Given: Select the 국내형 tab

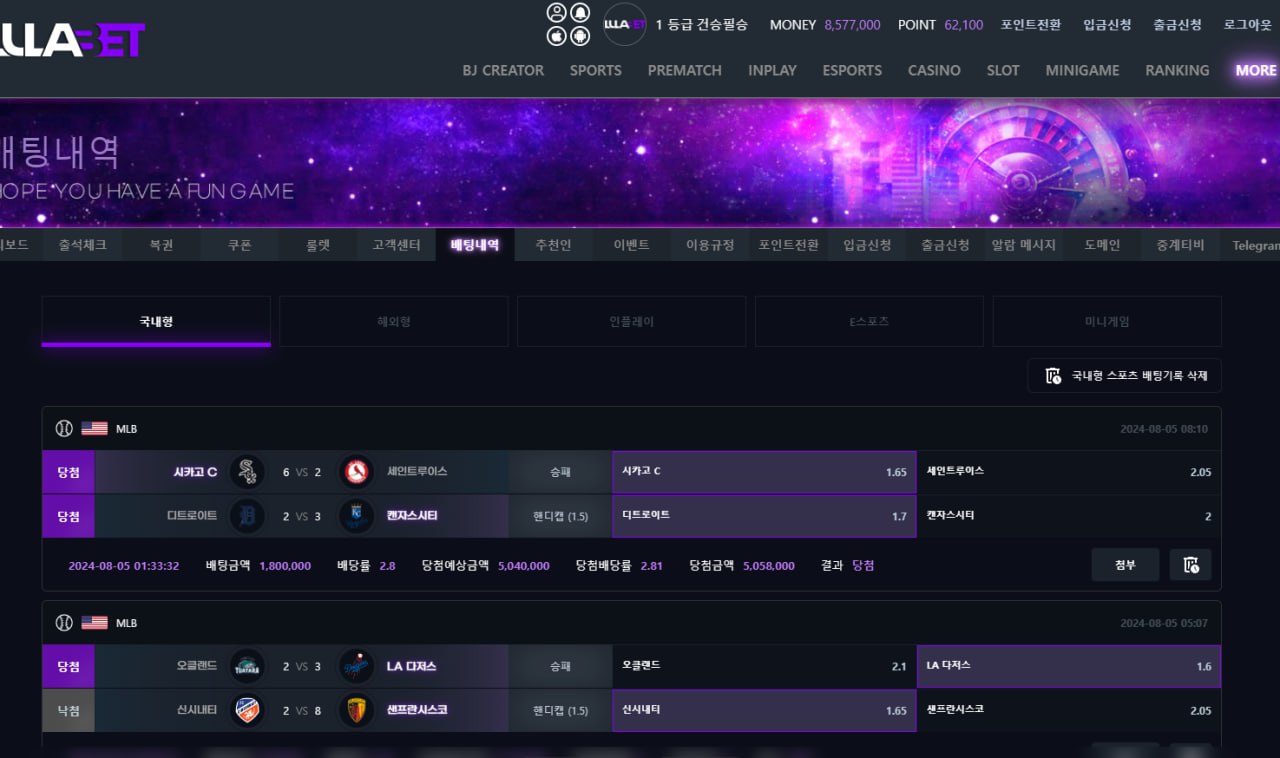Looking at the screenshot, I should pos(156,321).
